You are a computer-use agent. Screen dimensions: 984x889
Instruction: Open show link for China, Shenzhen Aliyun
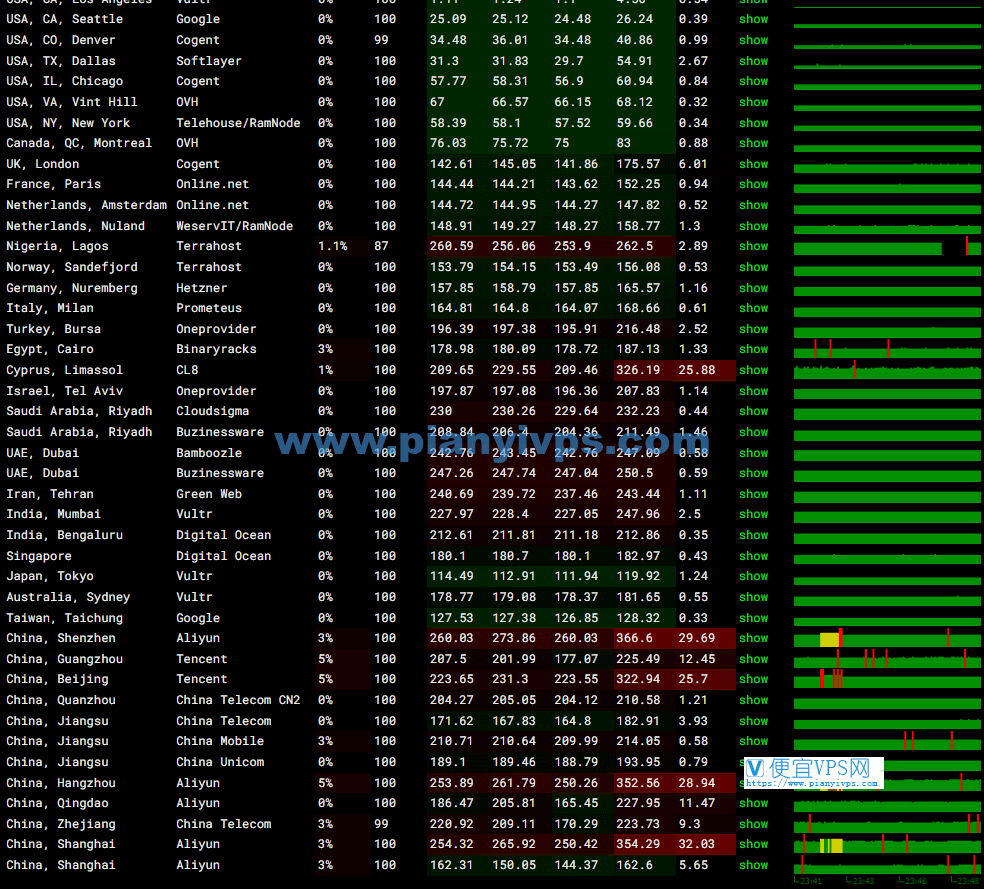(753, 638)
